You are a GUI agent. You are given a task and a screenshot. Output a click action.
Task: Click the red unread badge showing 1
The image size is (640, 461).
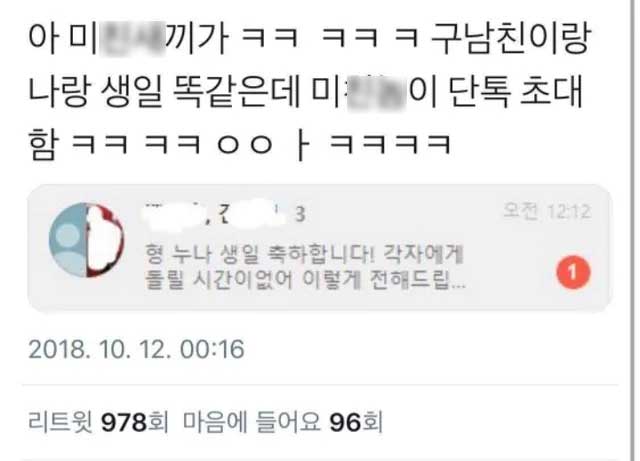click(x=573, y=272)
